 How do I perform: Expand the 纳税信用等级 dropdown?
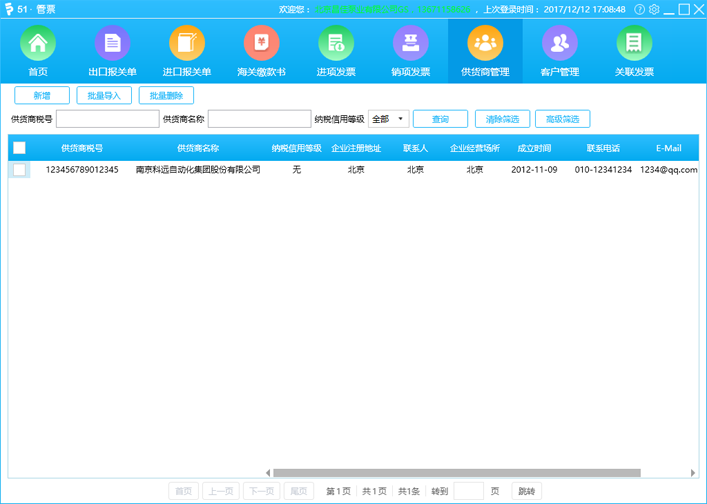click(388, 119)
